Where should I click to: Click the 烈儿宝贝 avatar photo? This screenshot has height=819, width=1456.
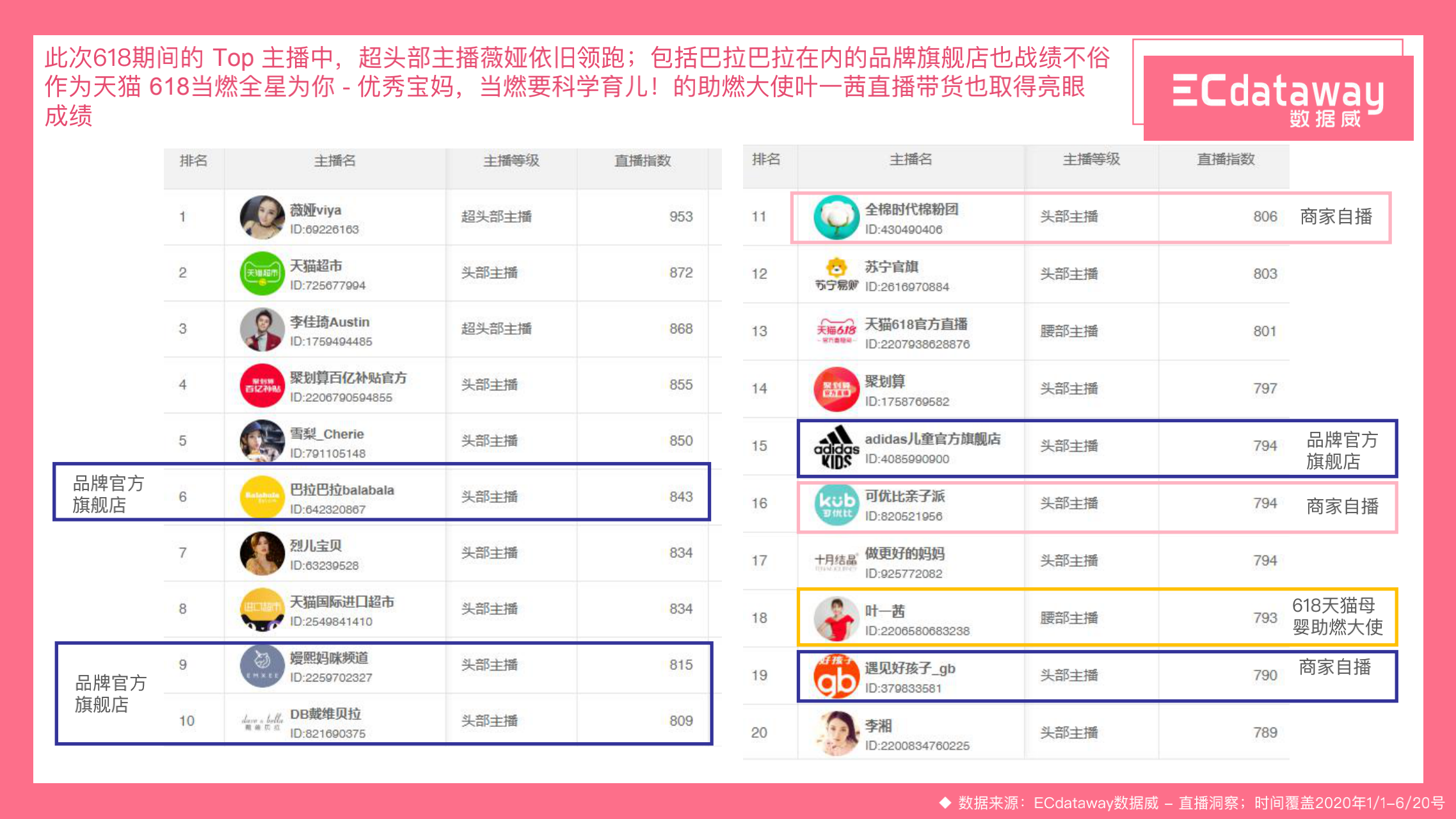[x=262, y=553]
